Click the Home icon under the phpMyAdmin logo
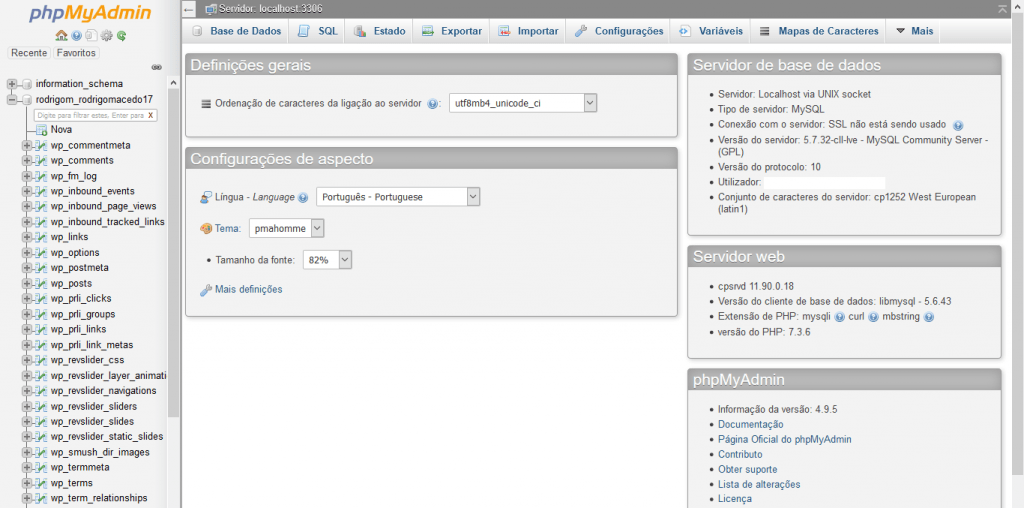The image size is (1024, 508). pos(61,36)
